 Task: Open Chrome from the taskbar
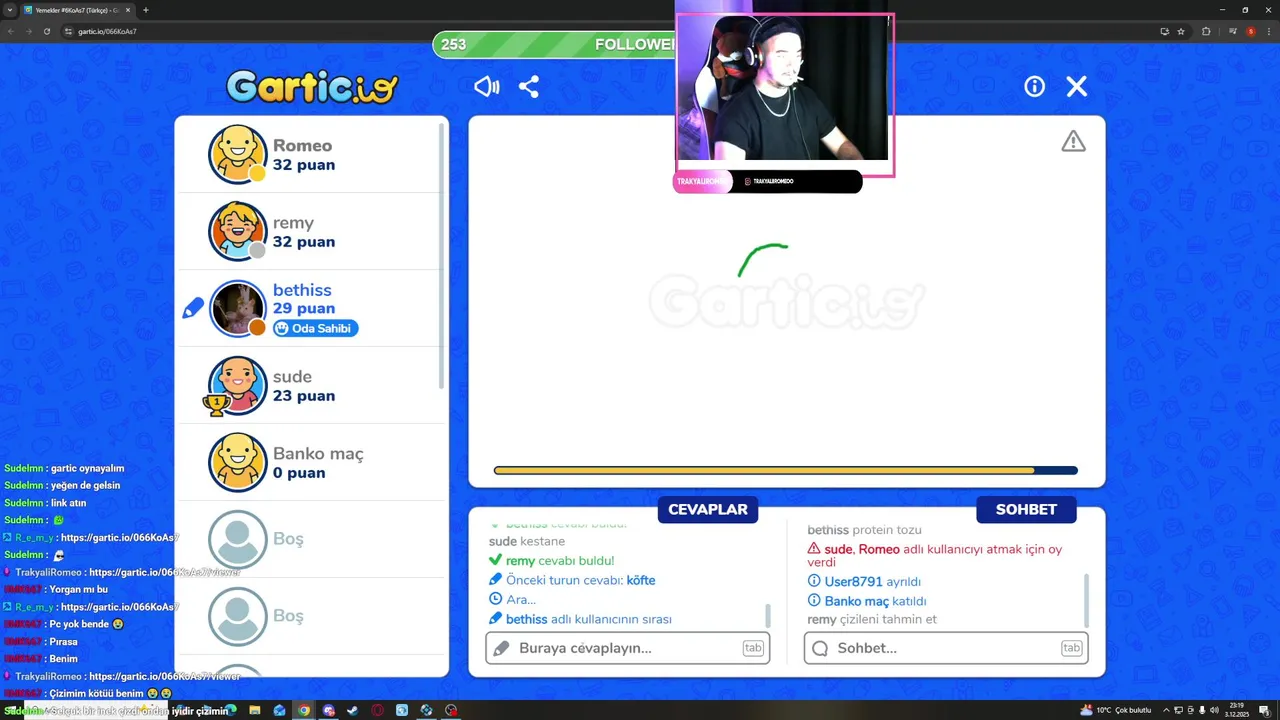(x=304, y=710)
